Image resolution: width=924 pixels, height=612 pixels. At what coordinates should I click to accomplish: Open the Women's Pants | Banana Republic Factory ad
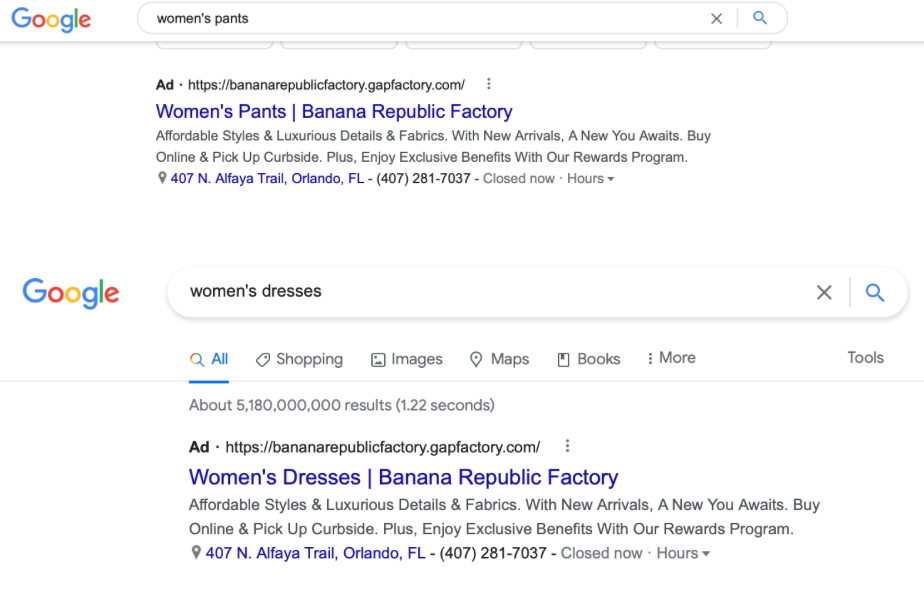click(x=334, y=111)
